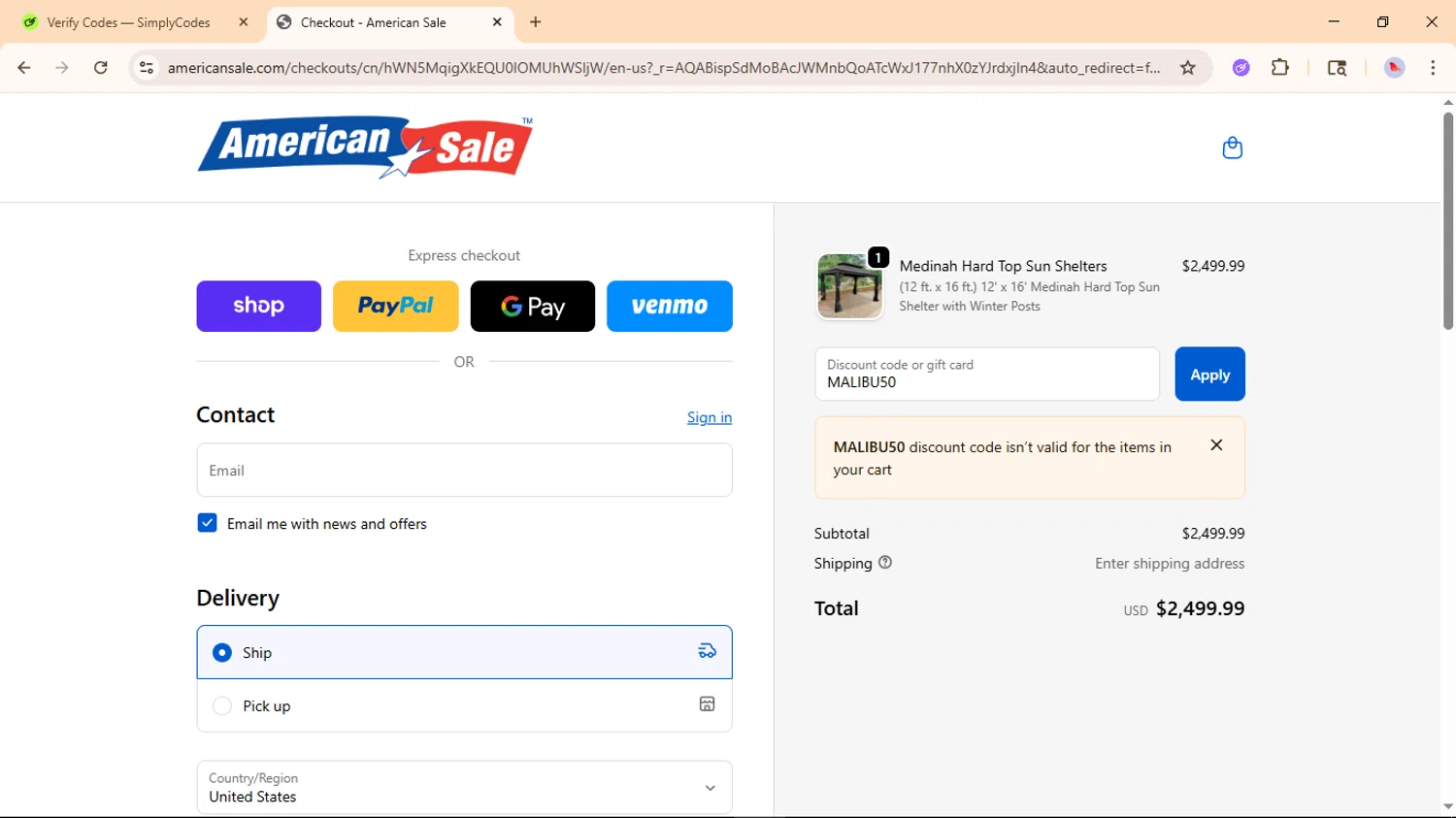
Task: Click the browser address bar URL
Action: [663, 68]
